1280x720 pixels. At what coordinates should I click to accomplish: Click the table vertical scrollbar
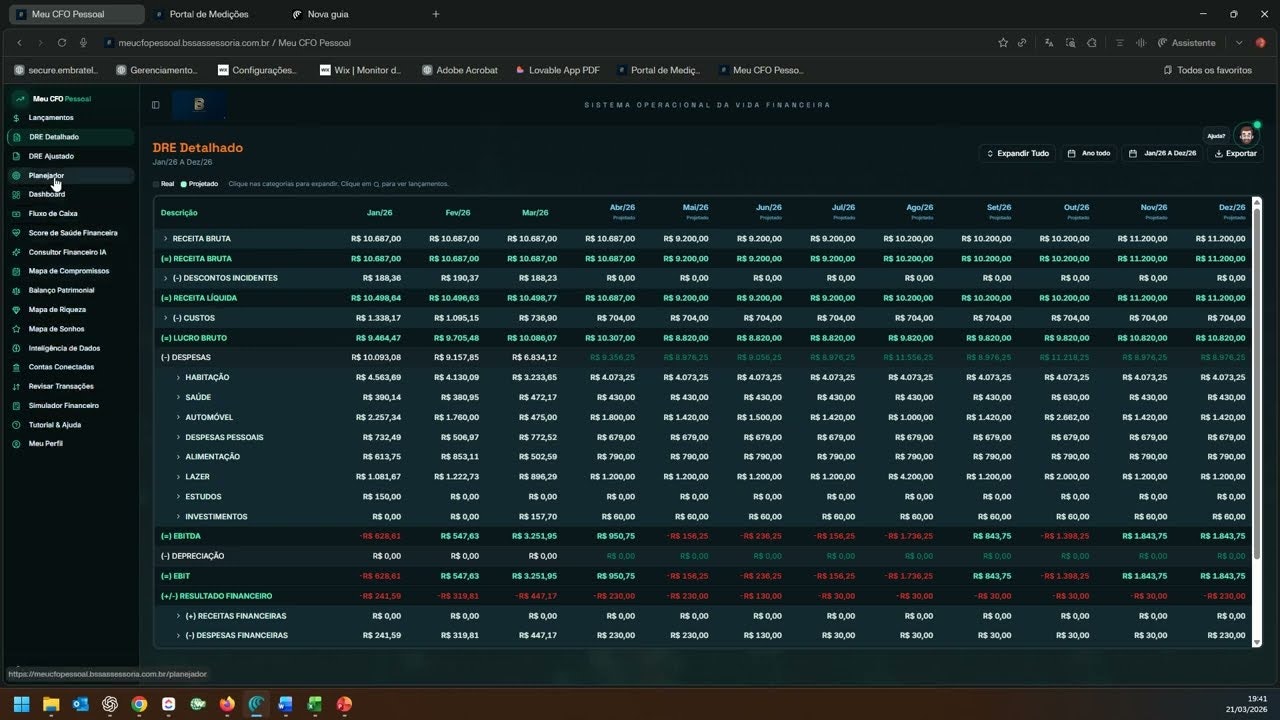[1257, 421]
